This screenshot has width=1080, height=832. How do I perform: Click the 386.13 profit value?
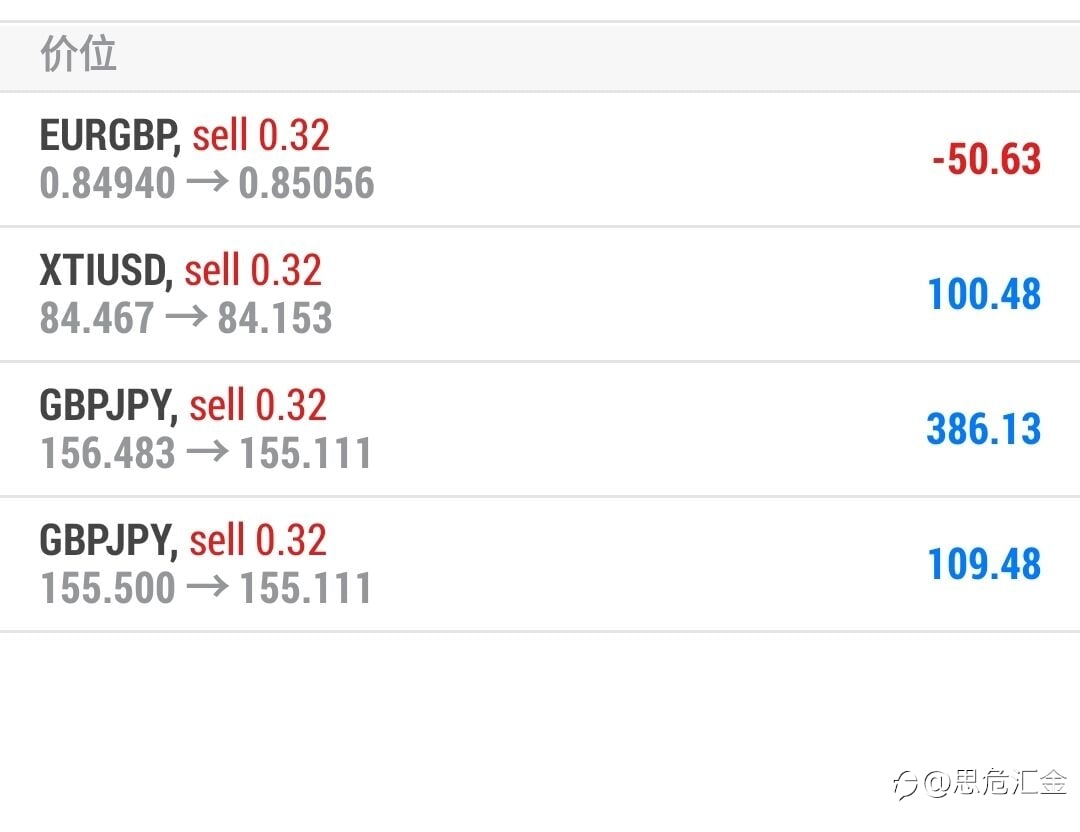point(984,429)
